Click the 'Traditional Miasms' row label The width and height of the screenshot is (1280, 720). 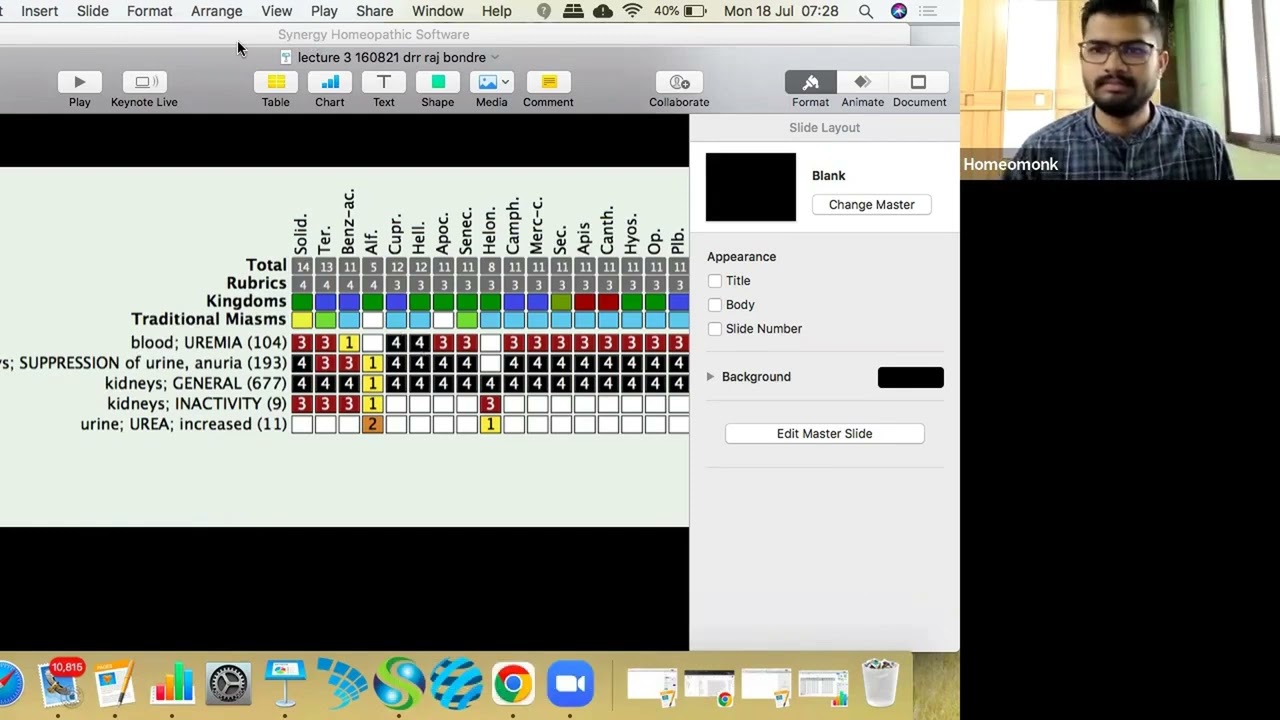tap(208, 319)
